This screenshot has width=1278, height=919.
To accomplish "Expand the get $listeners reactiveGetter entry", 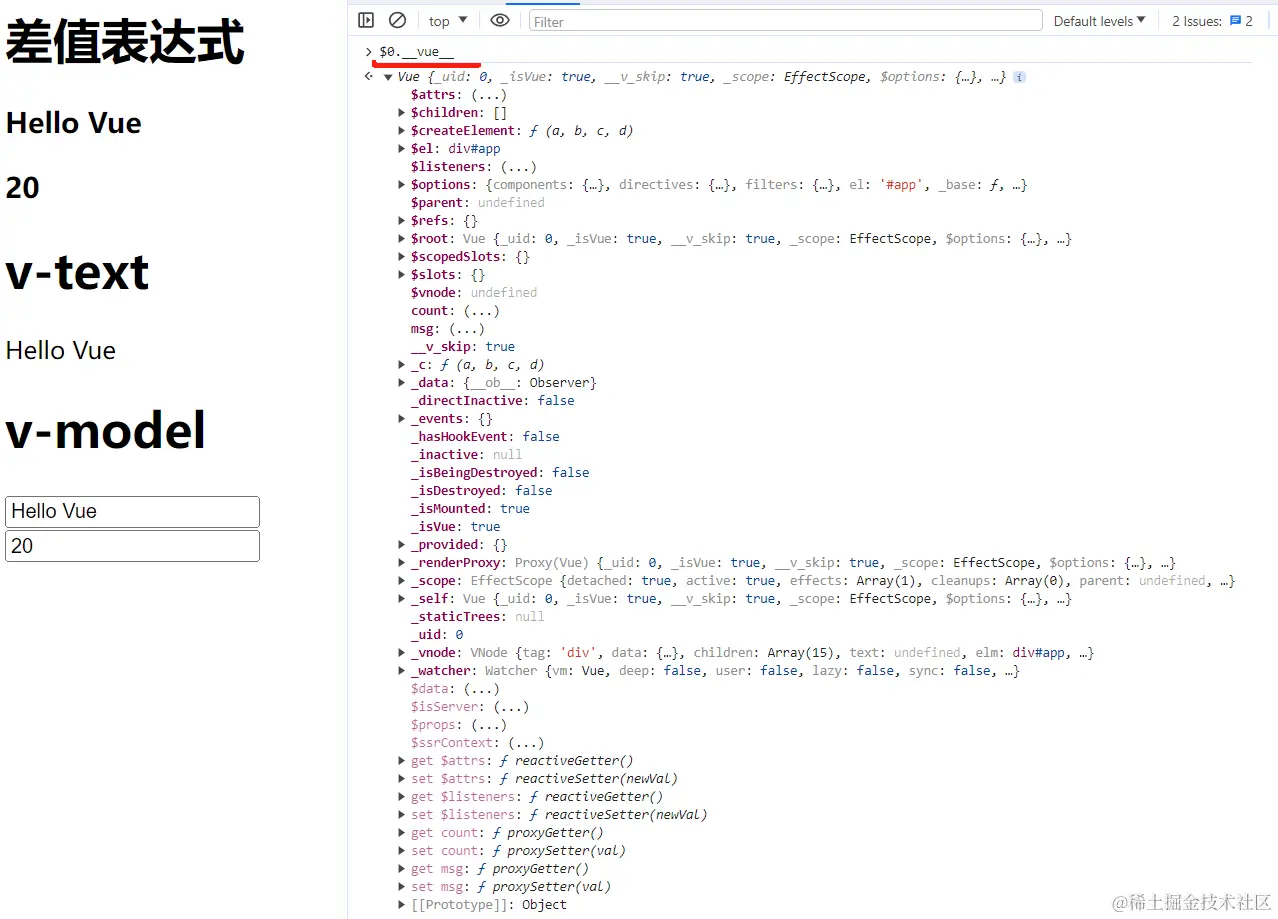I will 402,797.
